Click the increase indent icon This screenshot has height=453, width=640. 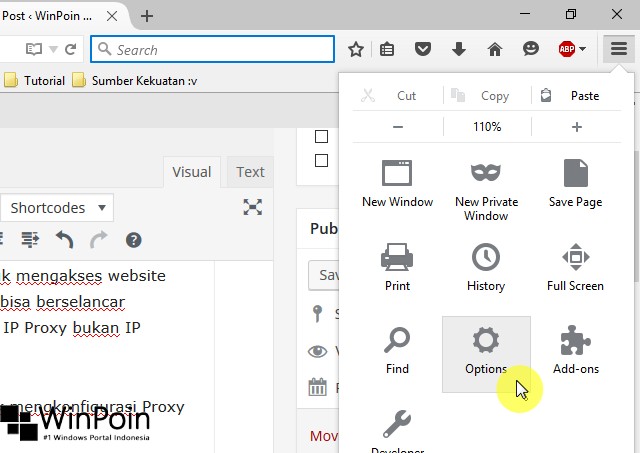pyautogui.click(x=30, y=240)
